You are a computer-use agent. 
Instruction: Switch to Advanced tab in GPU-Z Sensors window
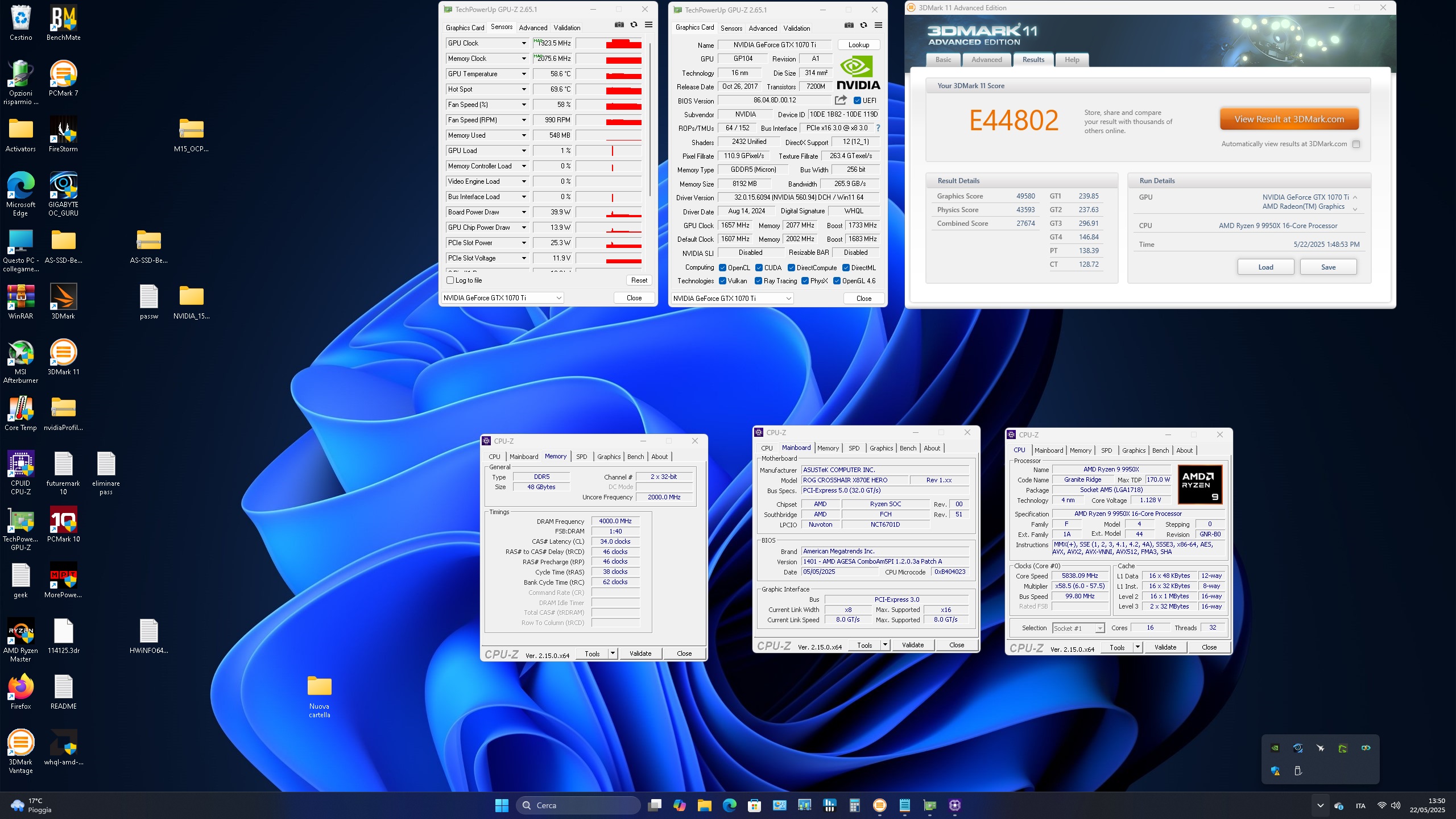point(533,27)
